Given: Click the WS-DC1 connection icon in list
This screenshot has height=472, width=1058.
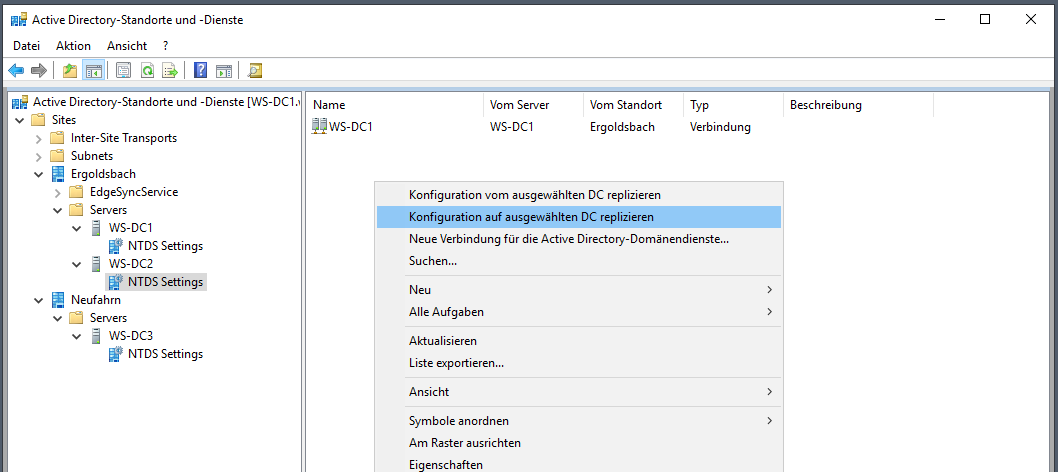Looking at the screenshot, I should click(319, 126).
